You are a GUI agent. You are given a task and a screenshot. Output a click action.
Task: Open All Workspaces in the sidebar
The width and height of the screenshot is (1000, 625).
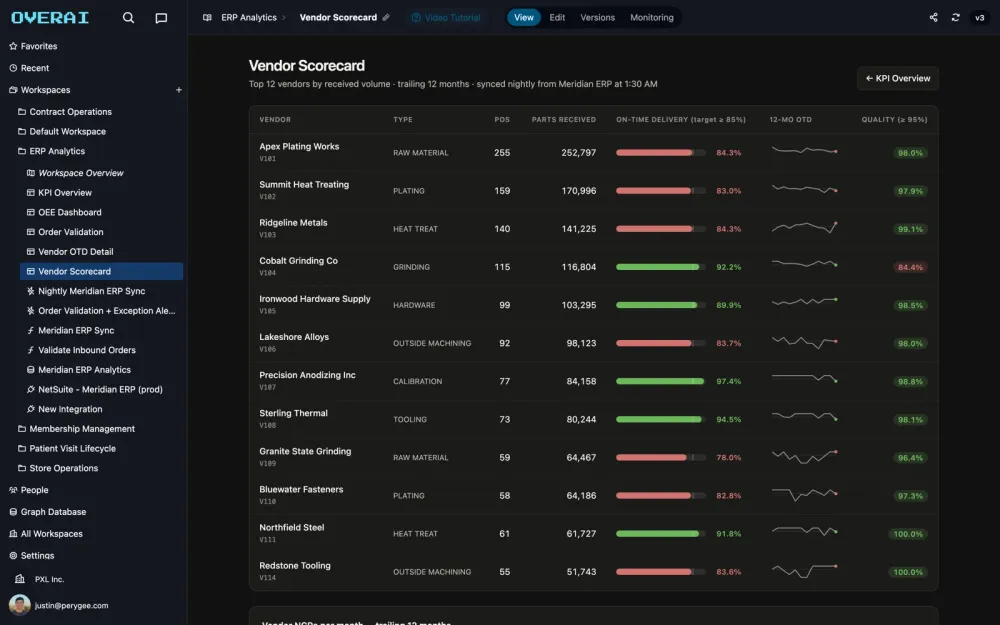pos(46,534)
